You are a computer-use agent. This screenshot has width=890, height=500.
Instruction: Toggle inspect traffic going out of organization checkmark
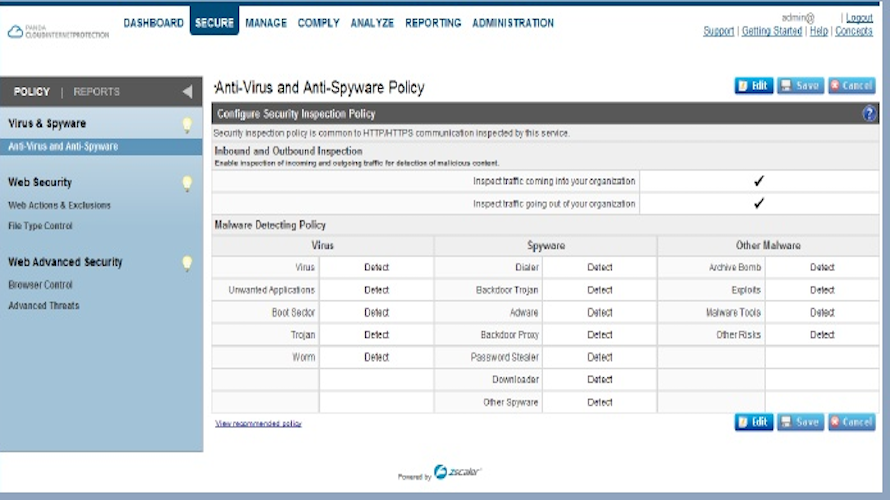coord(759,204)
